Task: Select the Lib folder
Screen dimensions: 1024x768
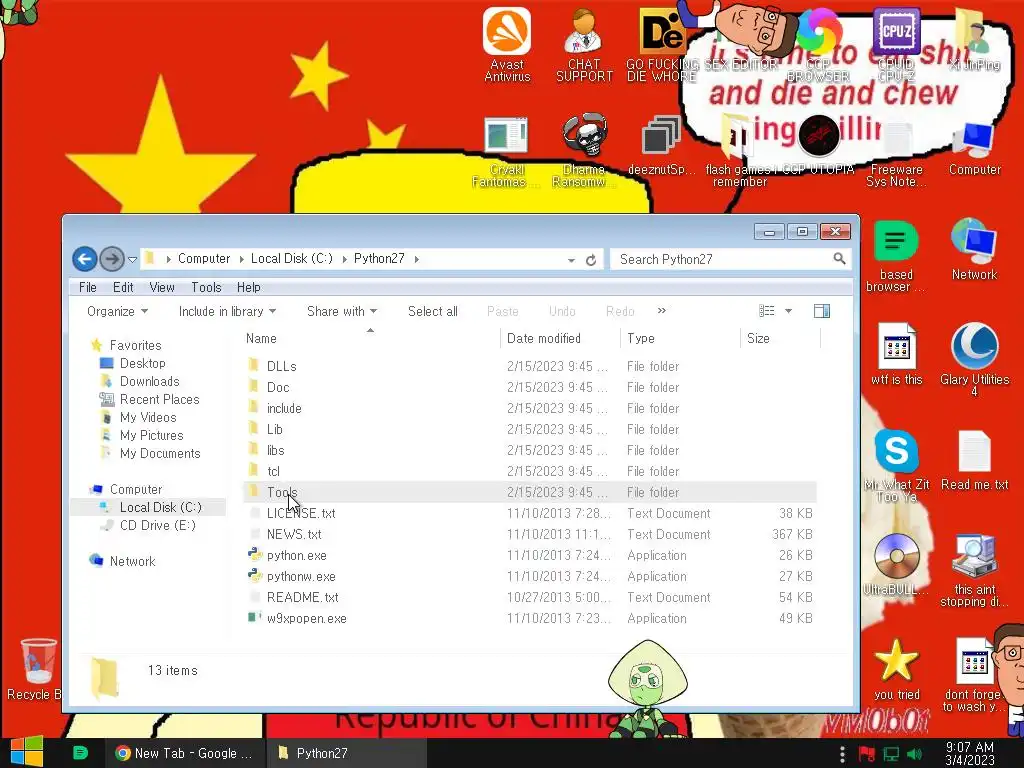Action: [529, 429]
